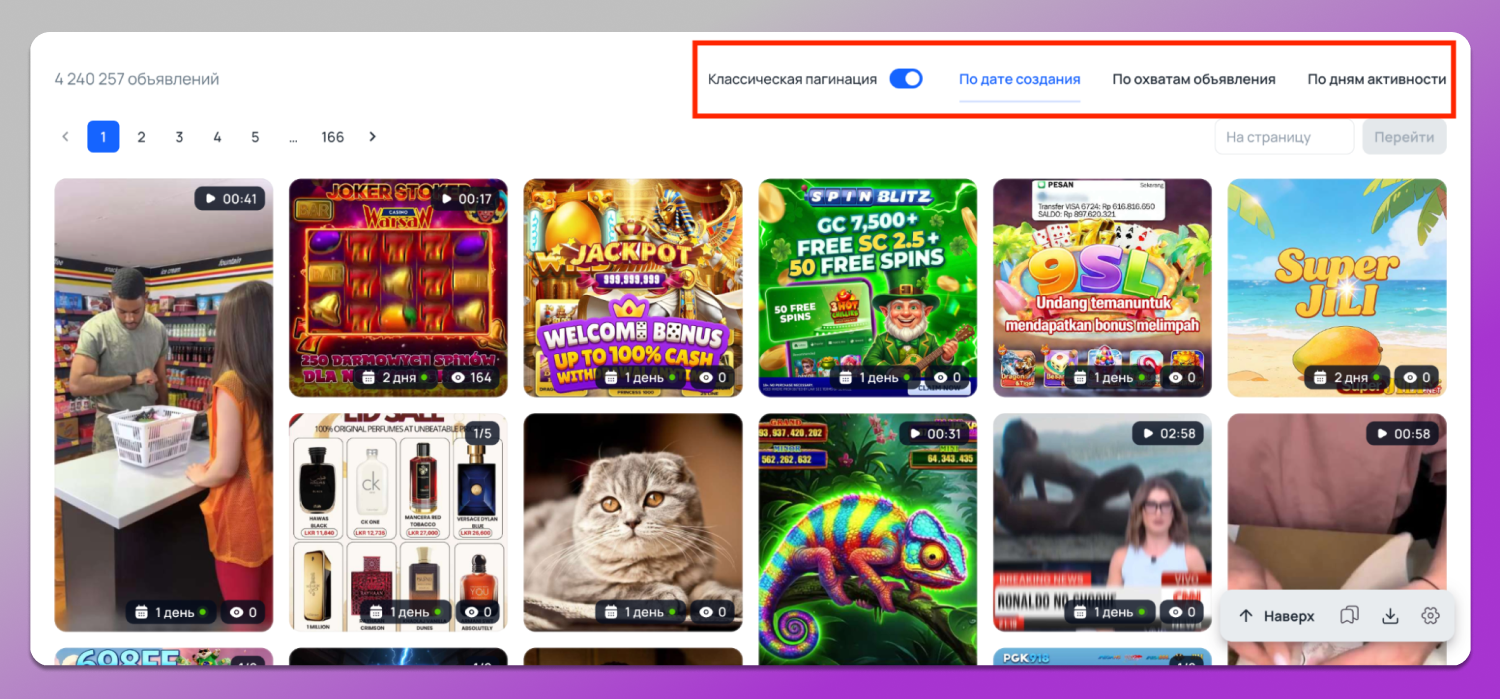This screenshot has height=699, width=1500.
Task: Click play badge 00:41 on store video
Action: [x=230, y=199]
